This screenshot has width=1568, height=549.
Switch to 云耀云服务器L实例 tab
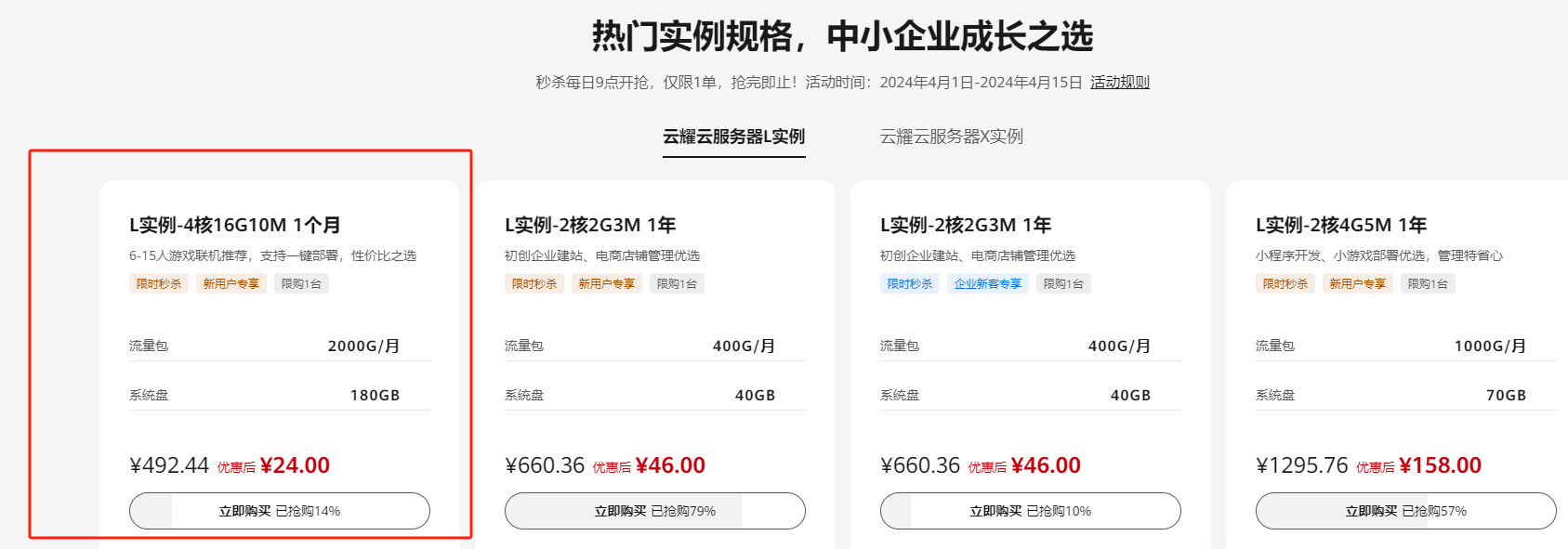pyautogui.click(x=733, y=137)
